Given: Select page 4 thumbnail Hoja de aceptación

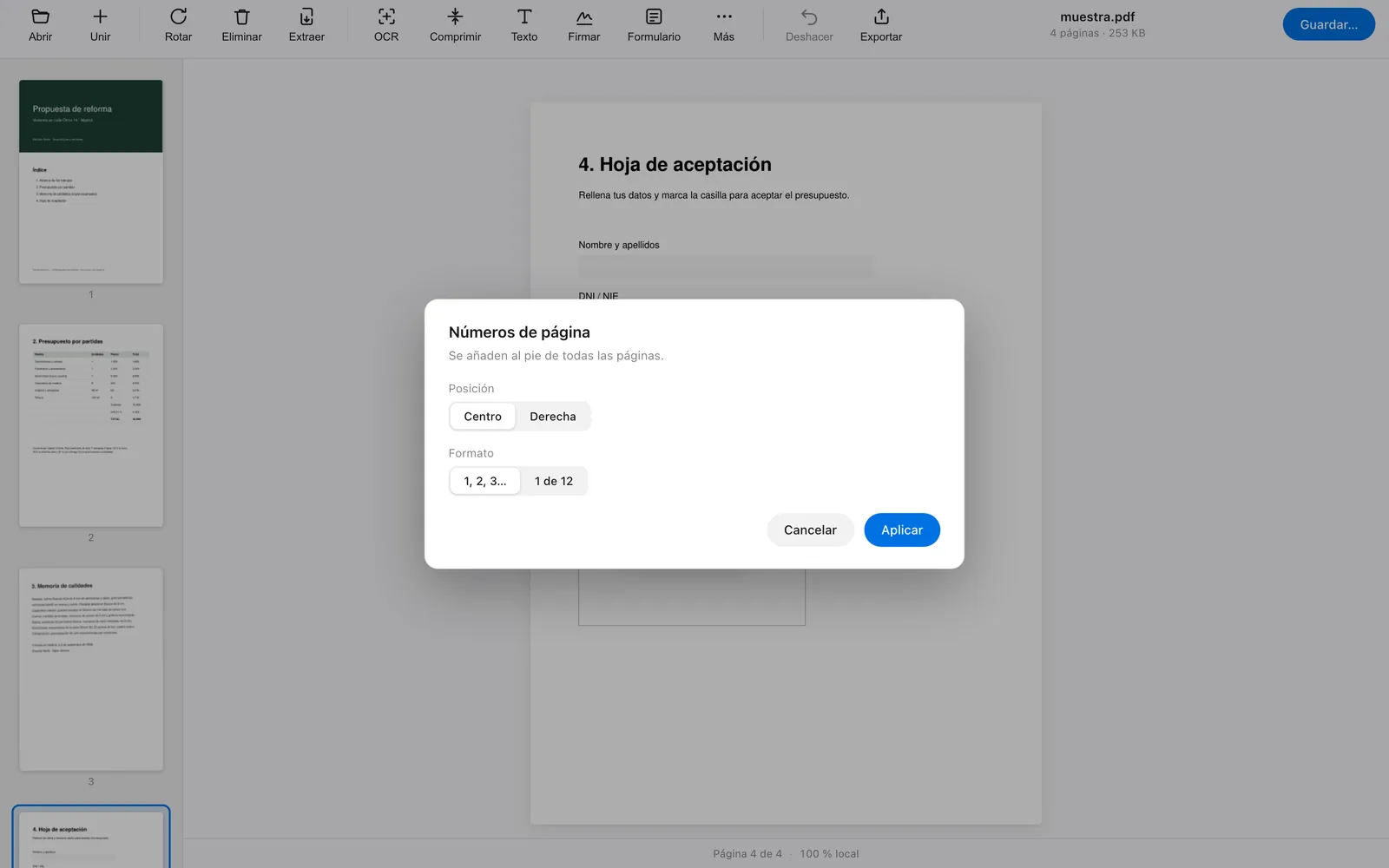Looking at the screenshot, I should (x=91, y=838).
